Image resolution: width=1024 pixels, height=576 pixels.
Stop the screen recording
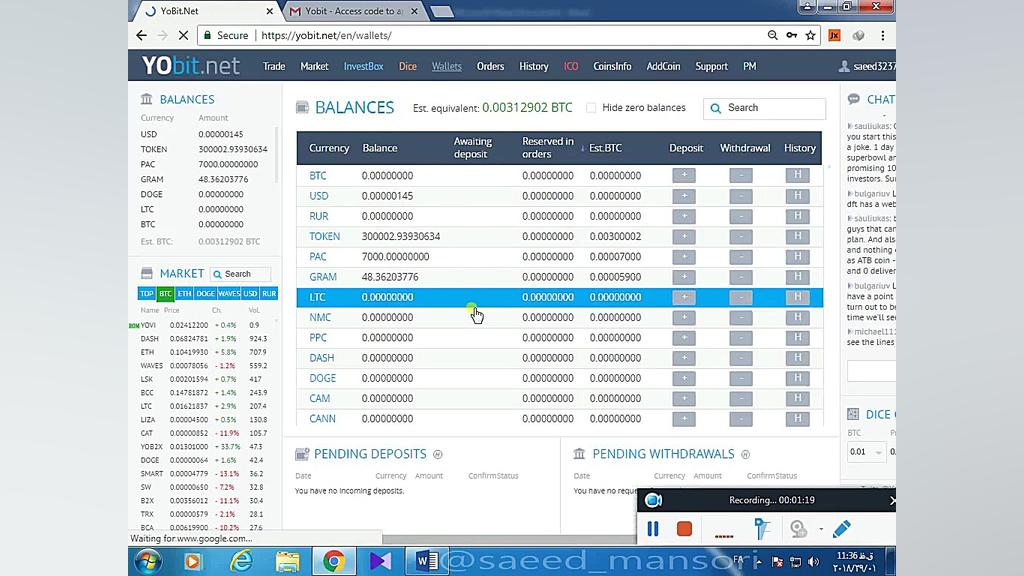684,529
